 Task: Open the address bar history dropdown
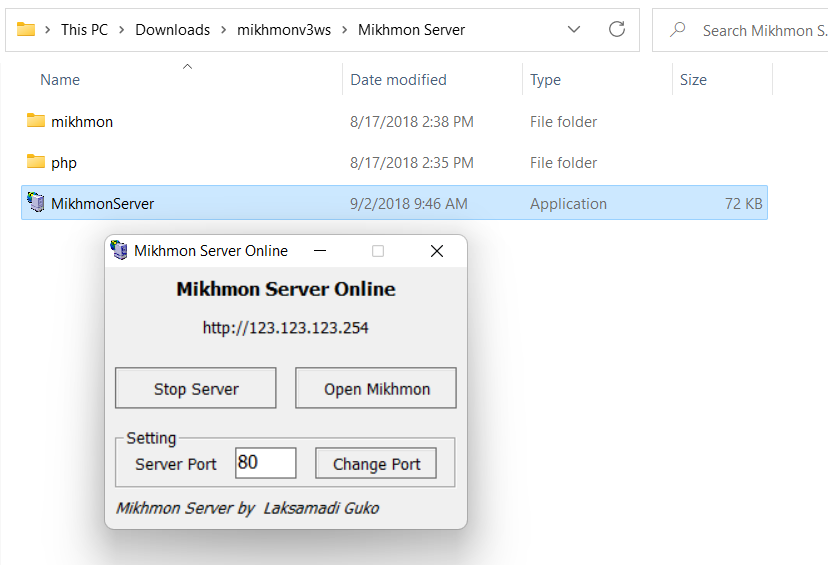tap(574, 29)
